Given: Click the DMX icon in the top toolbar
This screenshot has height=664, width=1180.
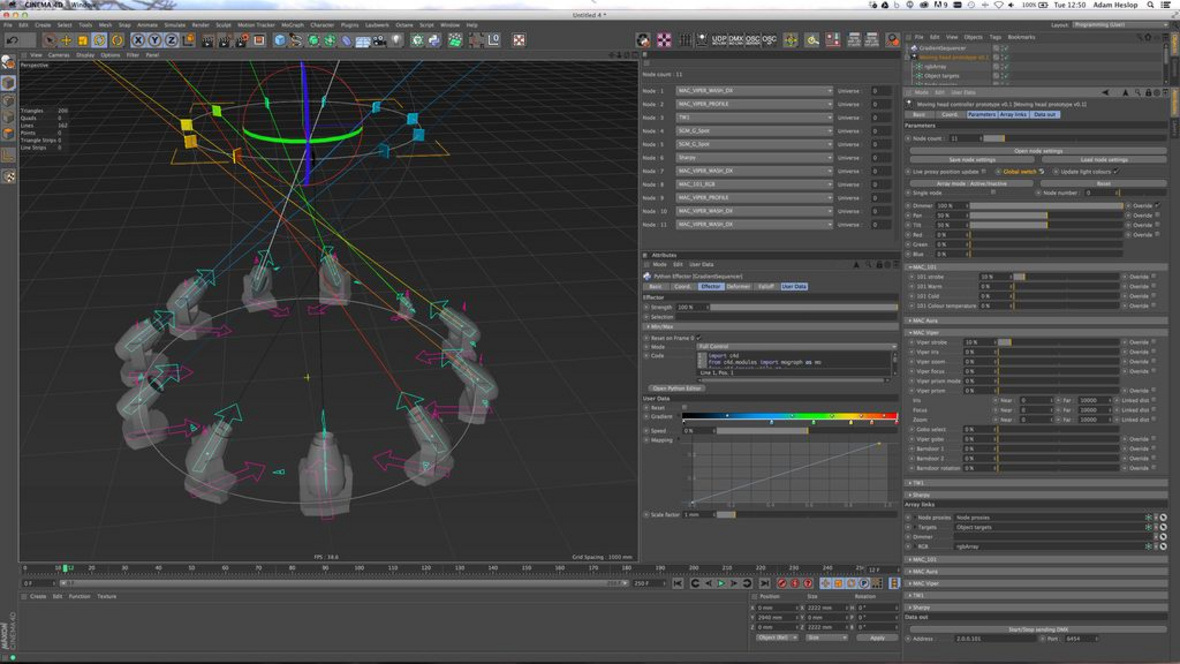Looking at the screenshot, I should pyautogui.click(x=736, y=40).
